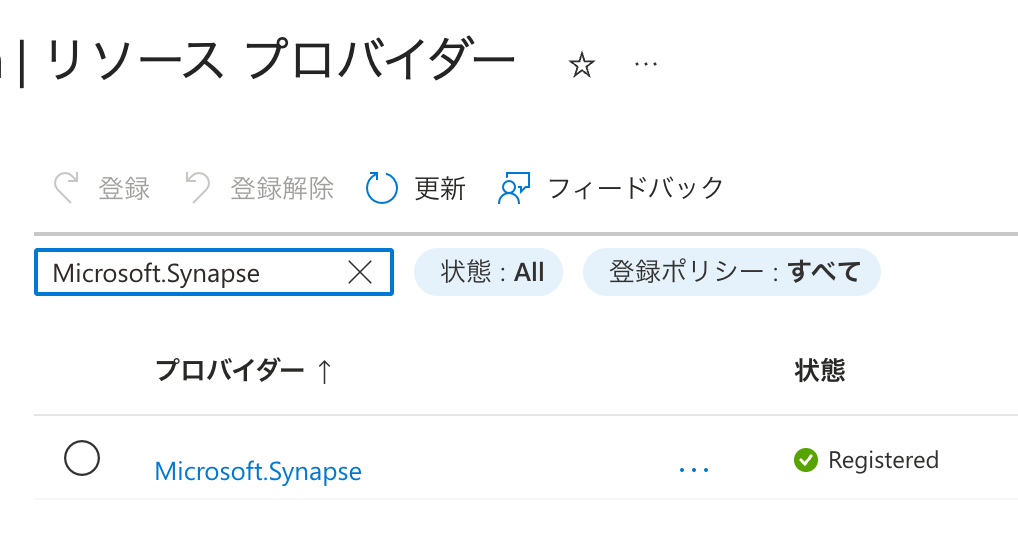Open the 登録ポリシー : すべて filter
The image size is (1018, 544).
[x=731, y=272]
